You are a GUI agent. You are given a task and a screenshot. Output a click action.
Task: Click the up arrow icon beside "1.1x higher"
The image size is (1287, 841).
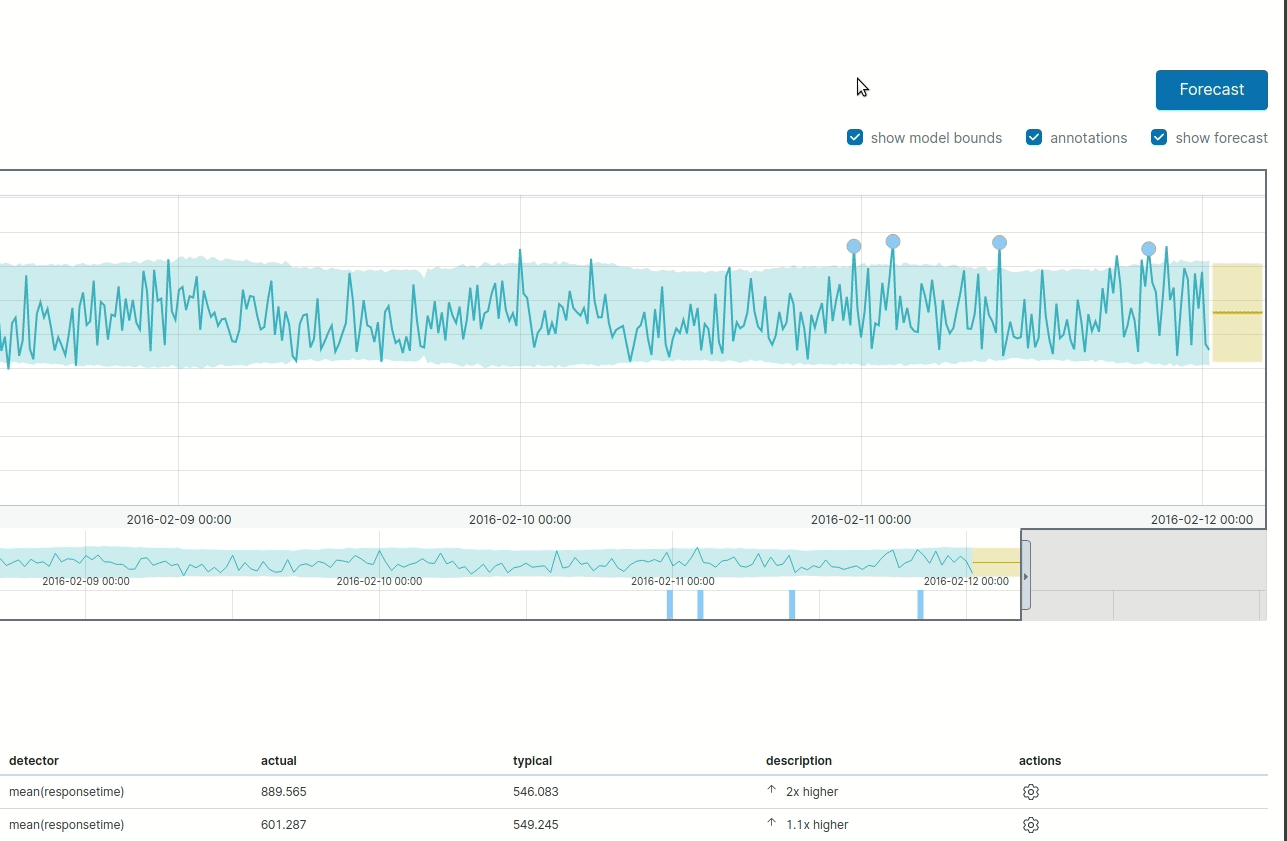(770, 824)
